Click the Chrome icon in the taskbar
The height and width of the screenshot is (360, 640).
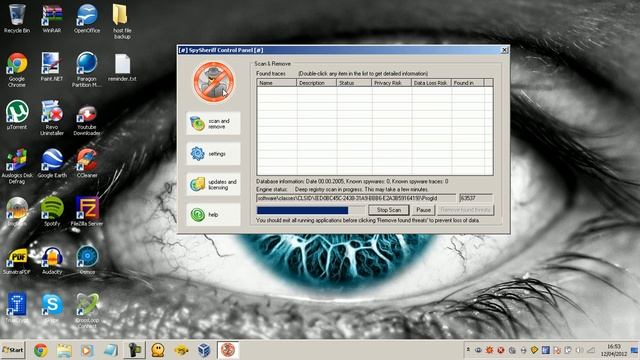(40, 350)
